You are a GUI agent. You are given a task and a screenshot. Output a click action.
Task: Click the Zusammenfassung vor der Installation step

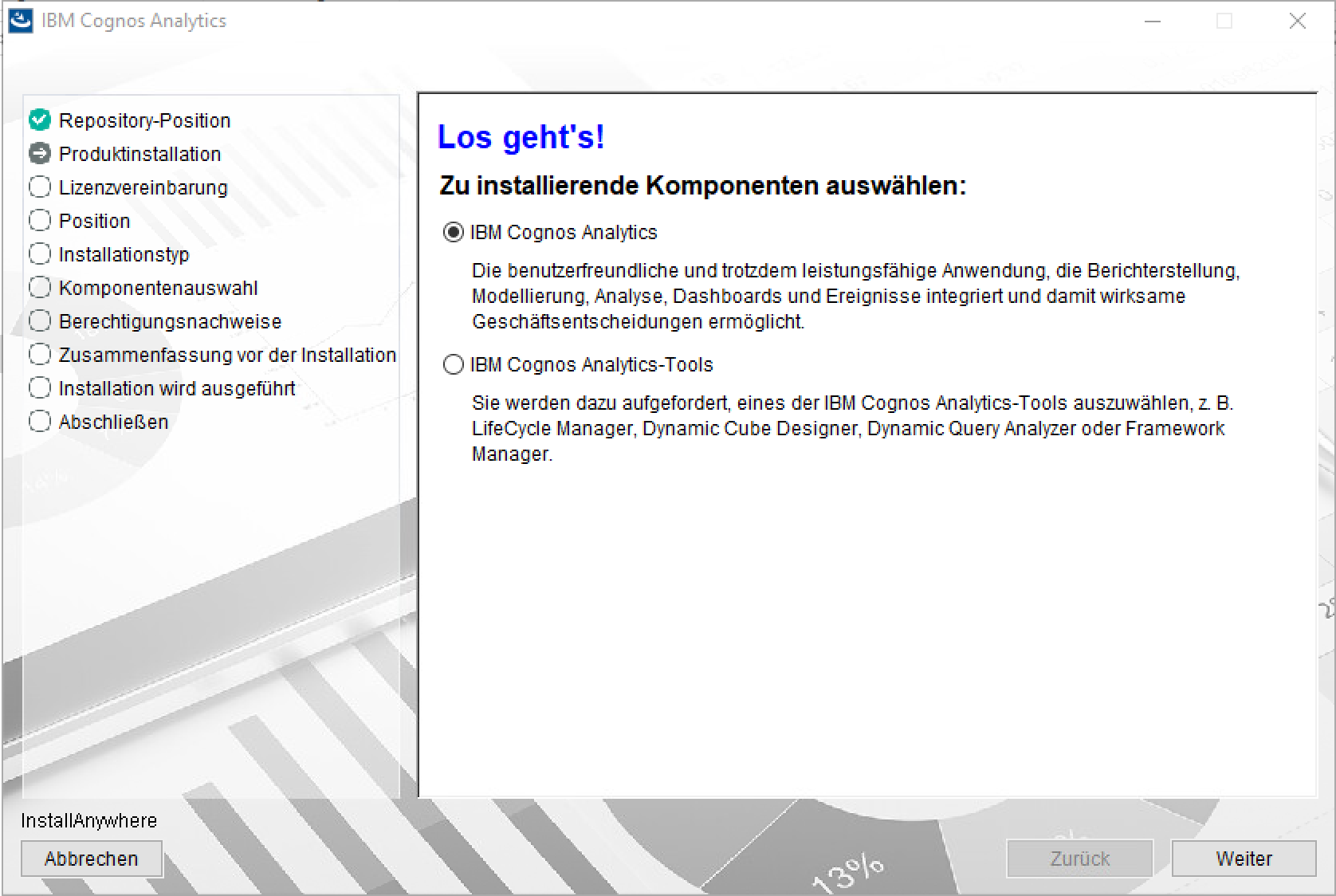pyautogui.click(x=227, y=355)
